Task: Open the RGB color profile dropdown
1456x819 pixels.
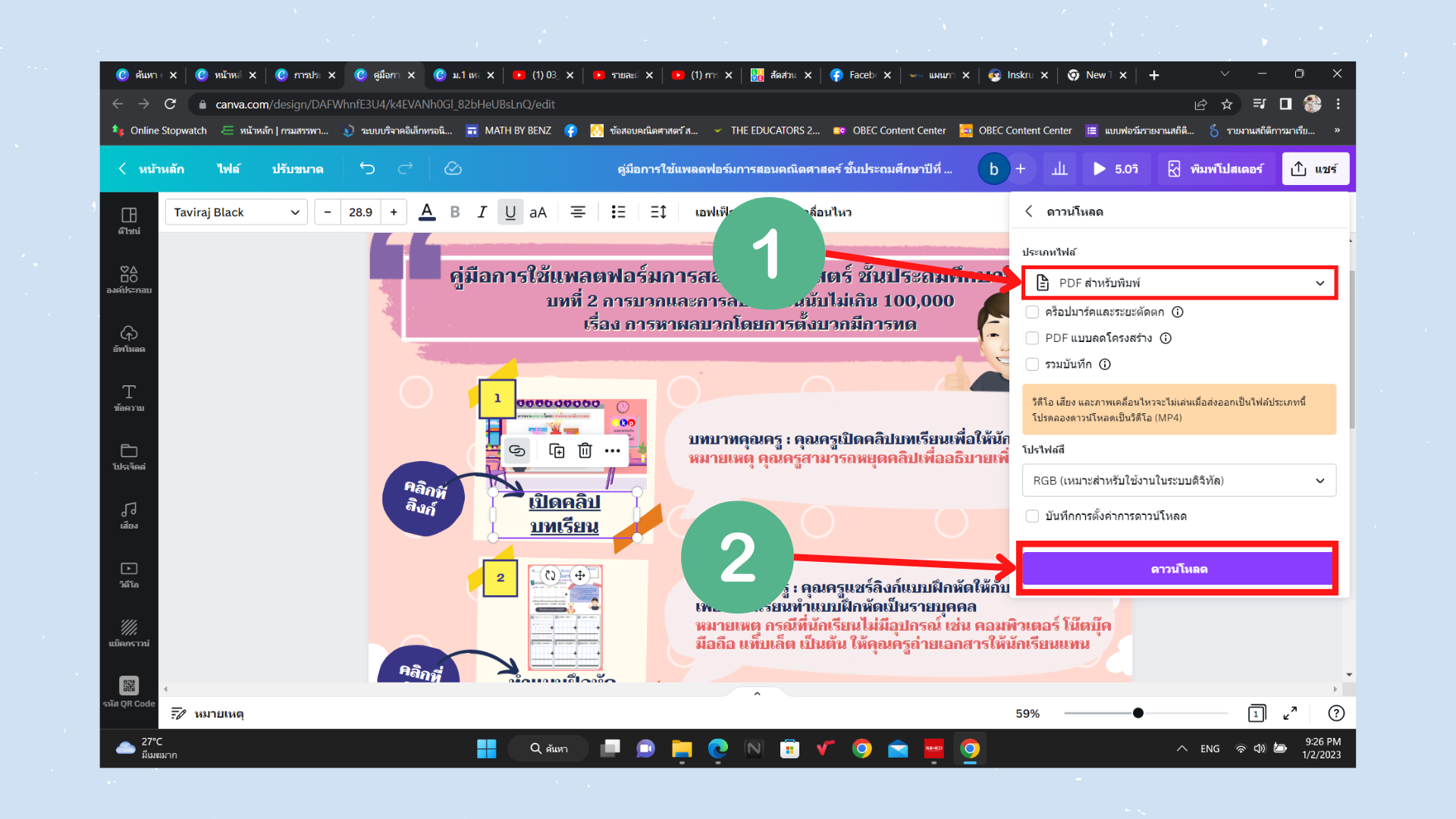Action: [1178, 480]
